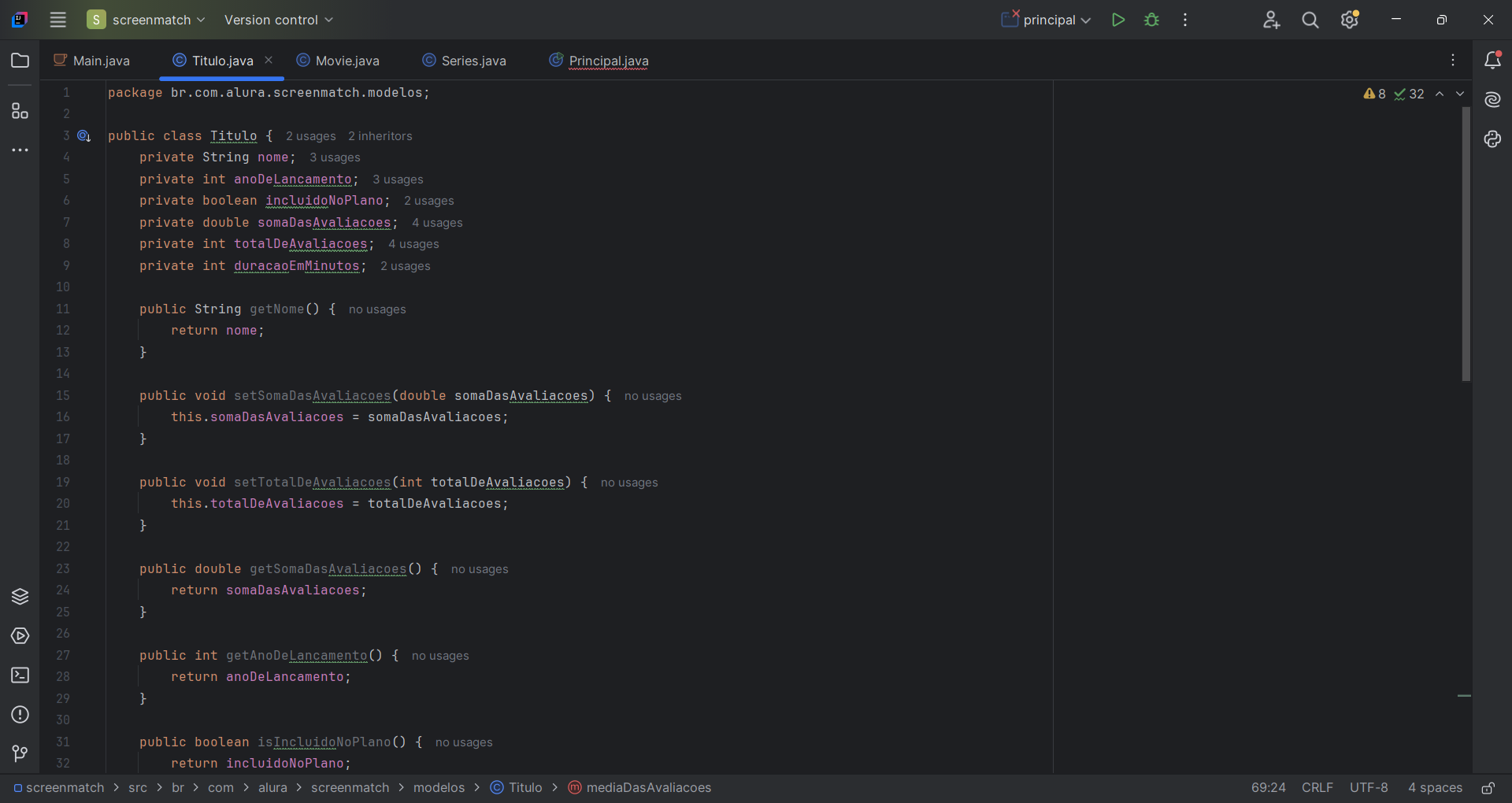The image size is (1512, 803).
Task: Close the Titulo.java tab
Action: pyautogui.click(x=269, y=60)
